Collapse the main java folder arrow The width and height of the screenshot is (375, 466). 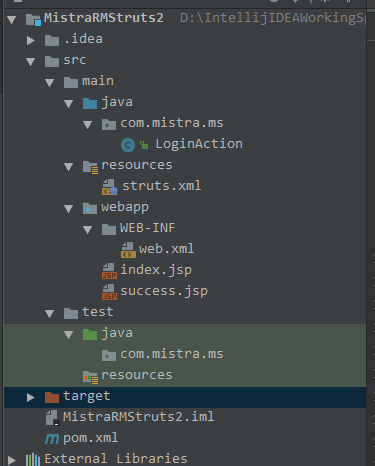pos(68,104)
